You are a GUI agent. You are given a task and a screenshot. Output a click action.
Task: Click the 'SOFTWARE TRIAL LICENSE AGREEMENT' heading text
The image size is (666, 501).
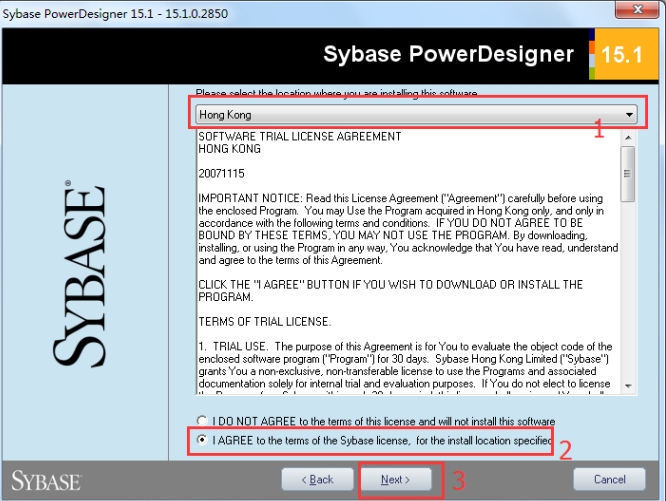click(x=299, y=136)
